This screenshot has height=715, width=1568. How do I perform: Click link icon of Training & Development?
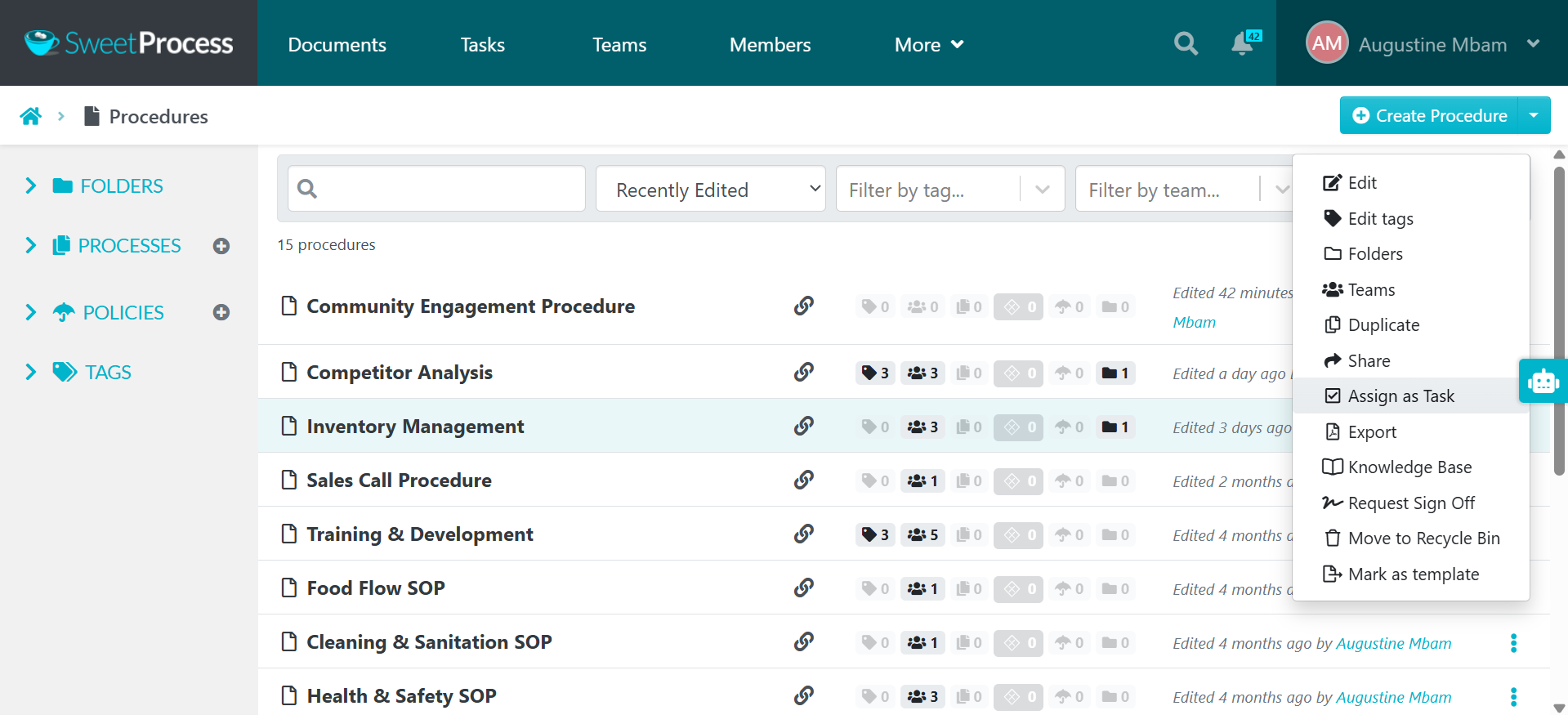coord(804,534)
